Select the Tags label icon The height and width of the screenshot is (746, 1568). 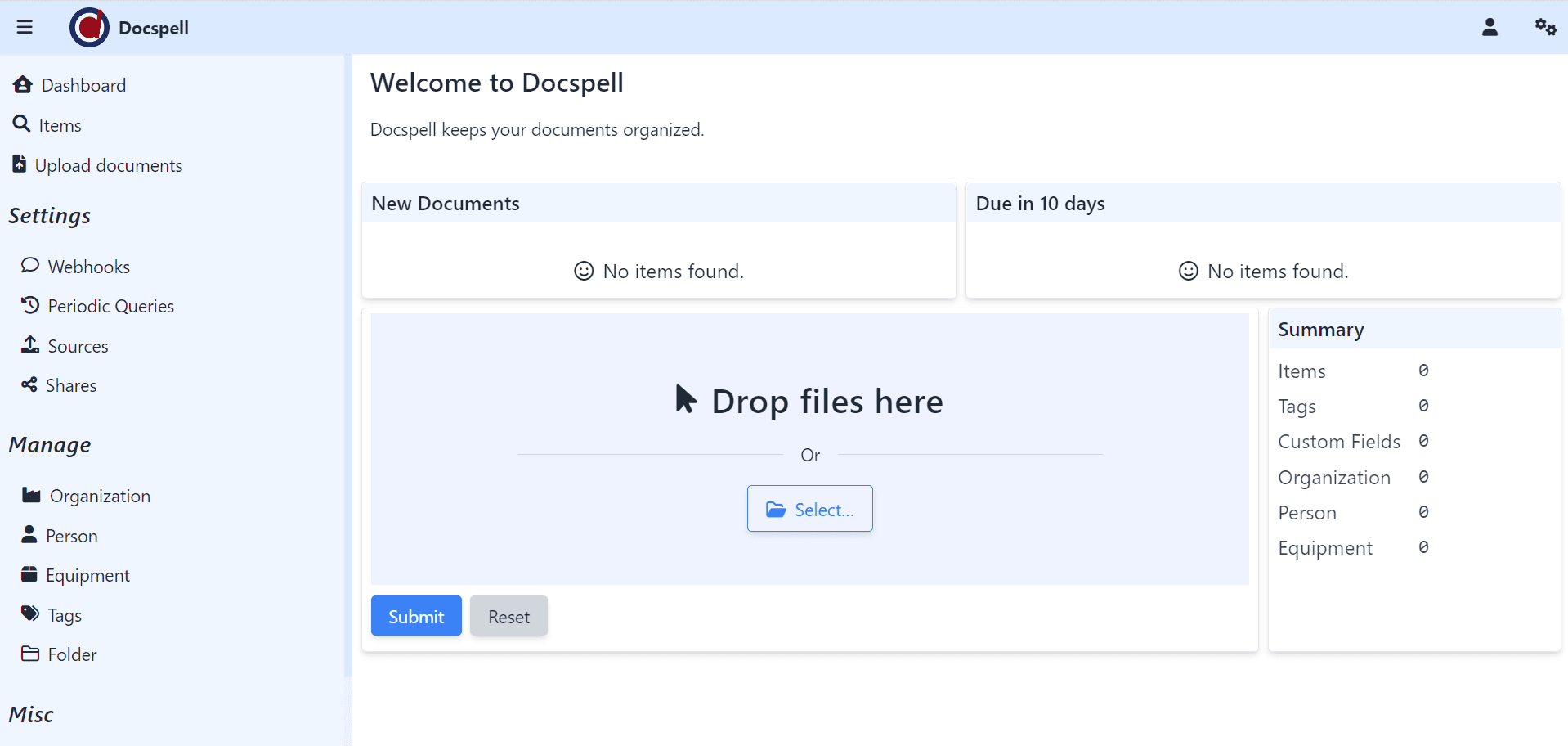point(29,613)
